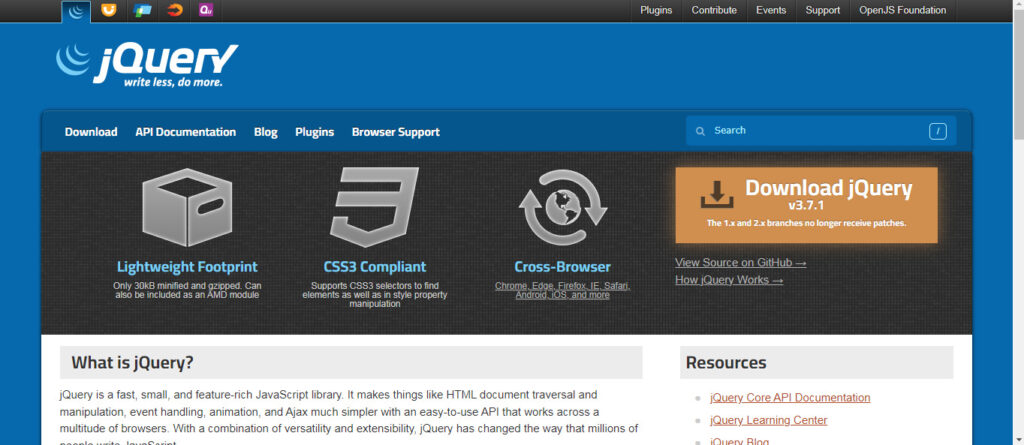Click the jQuery project icon in top bar
The width and height of the screenshot is (1024, 445).
(76, 11)
